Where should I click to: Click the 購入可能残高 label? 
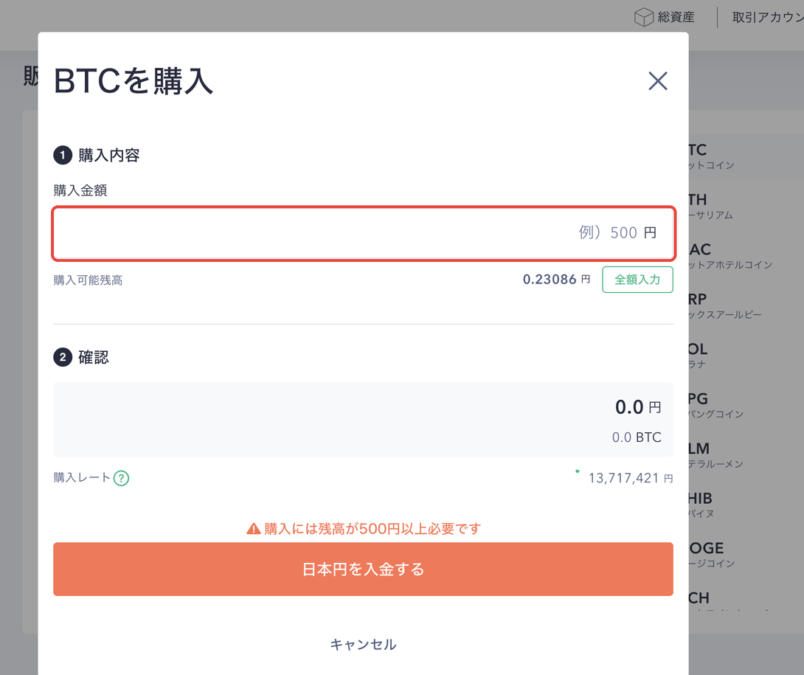pos(88,280)
